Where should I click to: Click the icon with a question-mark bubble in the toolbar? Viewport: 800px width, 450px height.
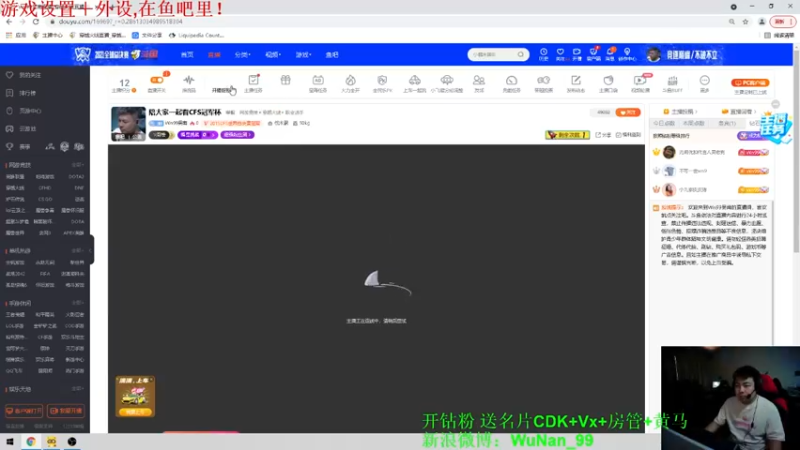[543, 80]
